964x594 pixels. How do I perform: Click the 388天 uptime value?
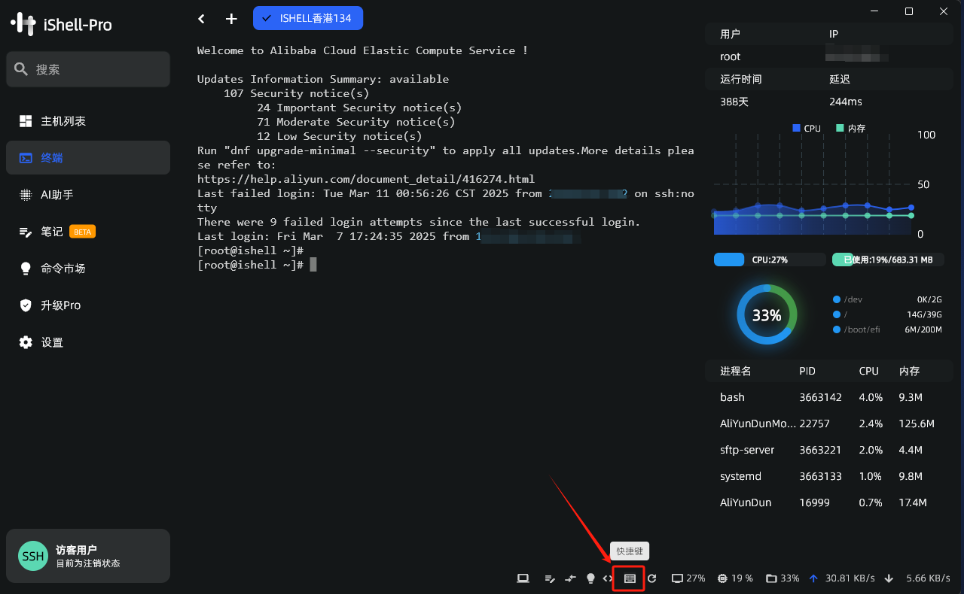pyautogui.click(x=734, y=101)
